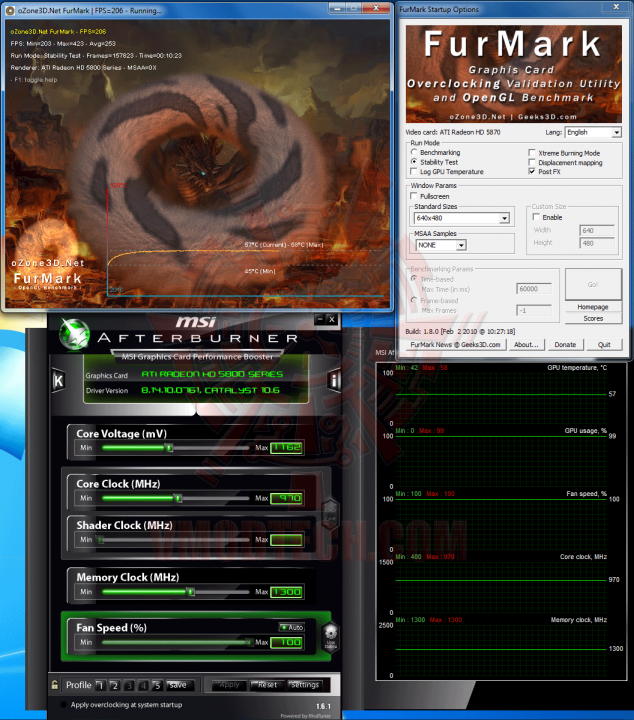Open FurMark News @ Geeks3D.com
This screenshot has height=720, width=634.
click(455, 345)
